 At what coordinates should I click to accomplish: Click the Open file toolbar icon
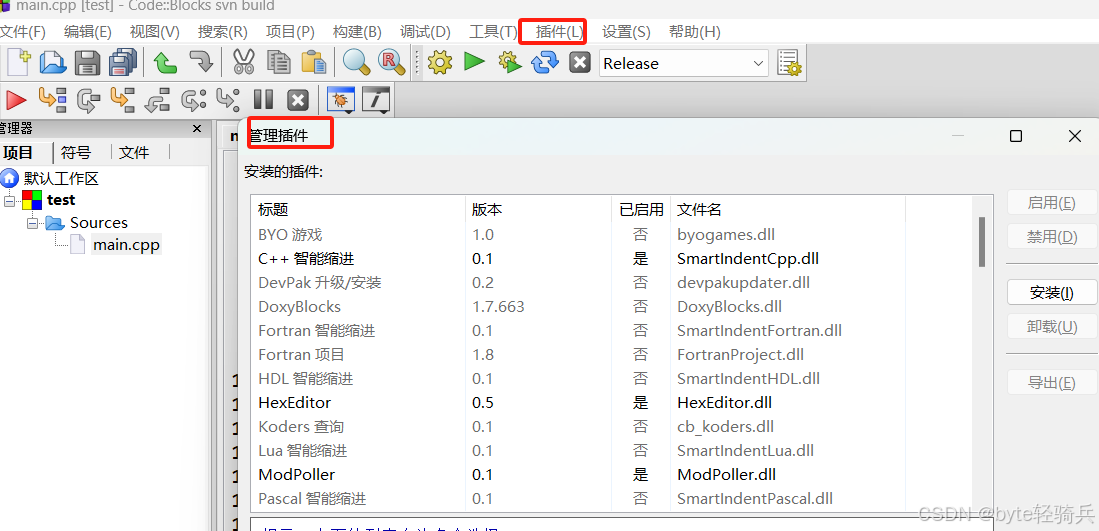click(x=53, y=63)
